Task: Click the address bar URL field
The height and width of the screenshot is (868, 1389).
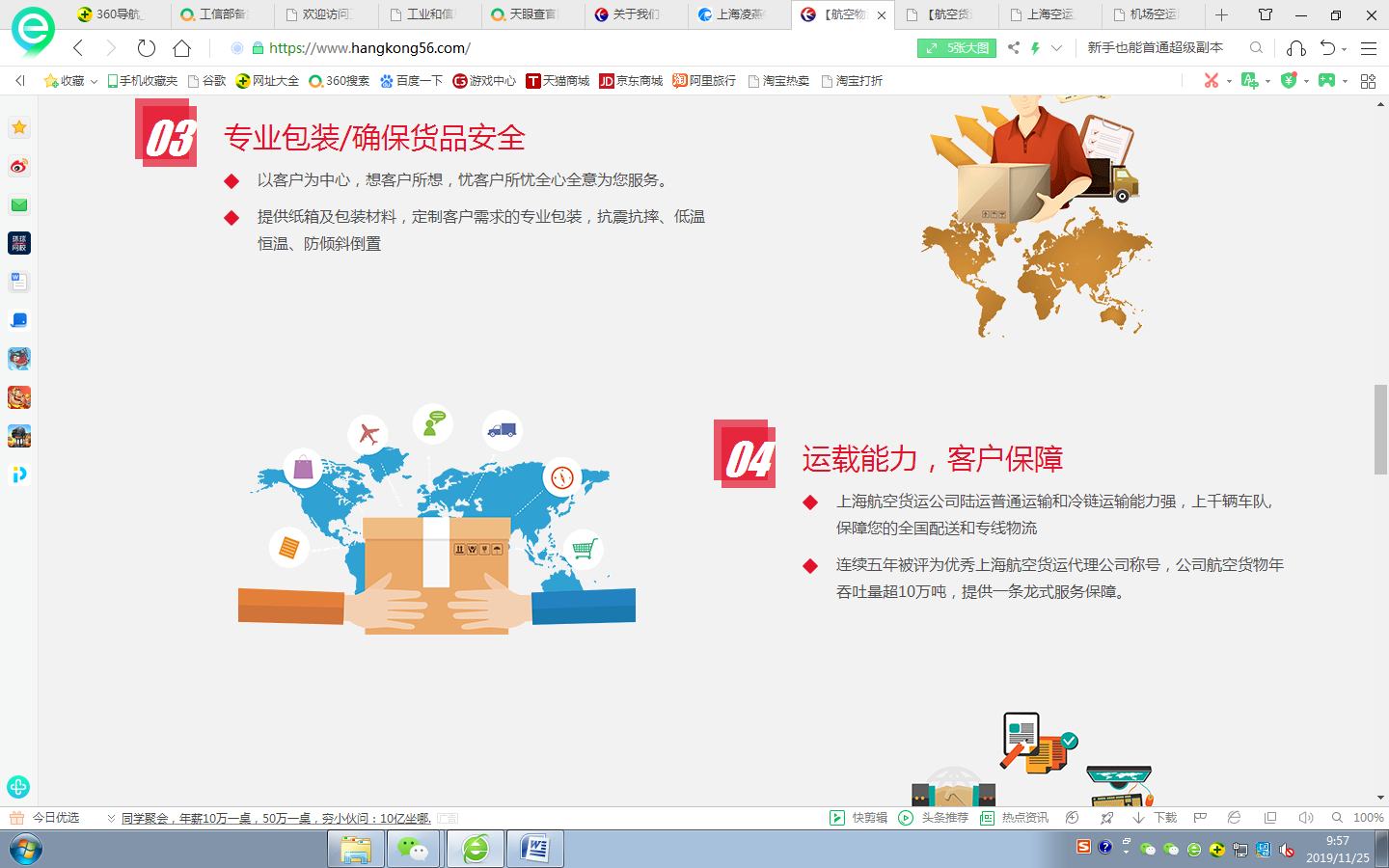Action: (569, 48)
